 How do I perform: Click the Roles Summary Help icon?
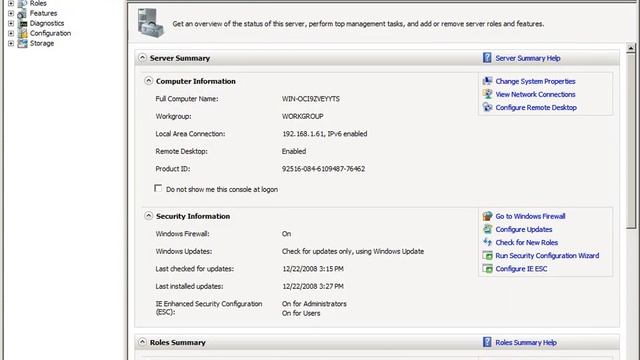(x=487, y=342)
